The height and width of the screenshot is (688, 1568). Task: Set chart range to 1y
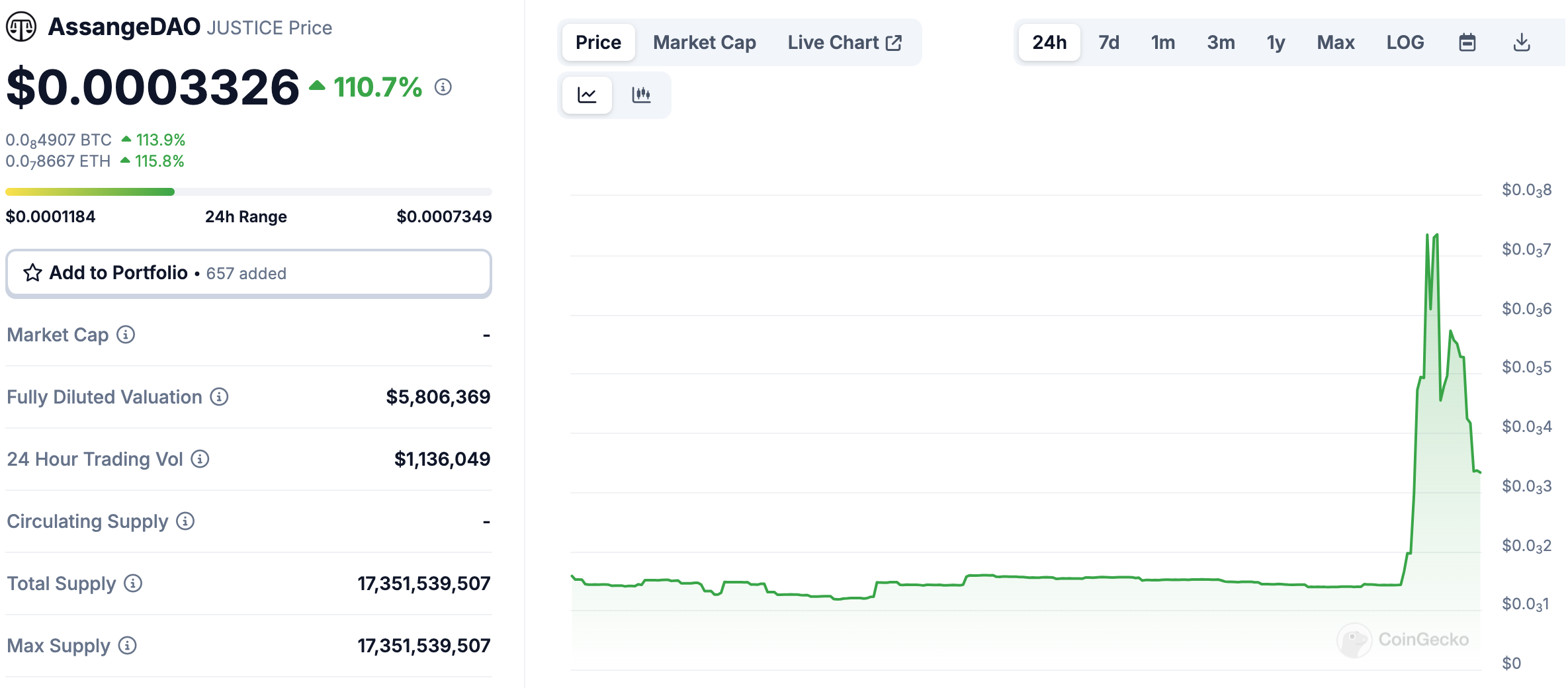tap(1276, 42)
